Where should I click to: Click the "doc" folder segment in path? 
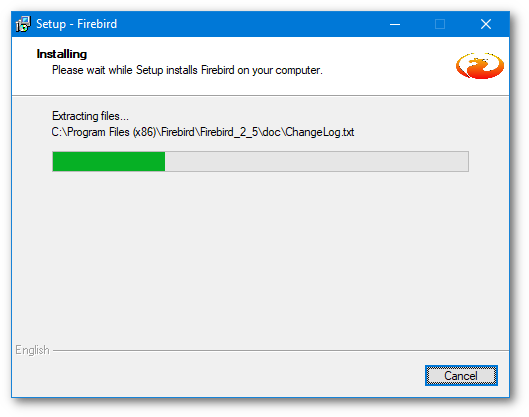pyautogui.click(x=271, y=132)
